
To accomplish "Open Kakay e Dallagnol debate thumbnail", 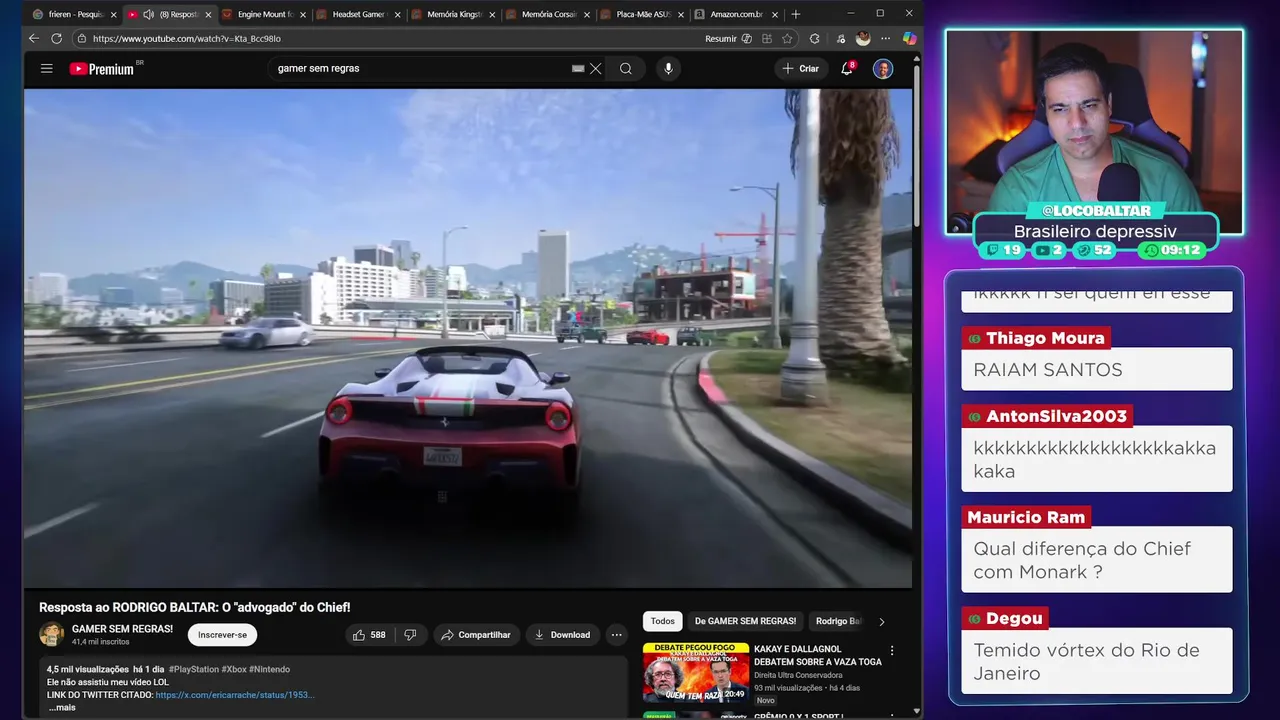I will tap(696, 673).
